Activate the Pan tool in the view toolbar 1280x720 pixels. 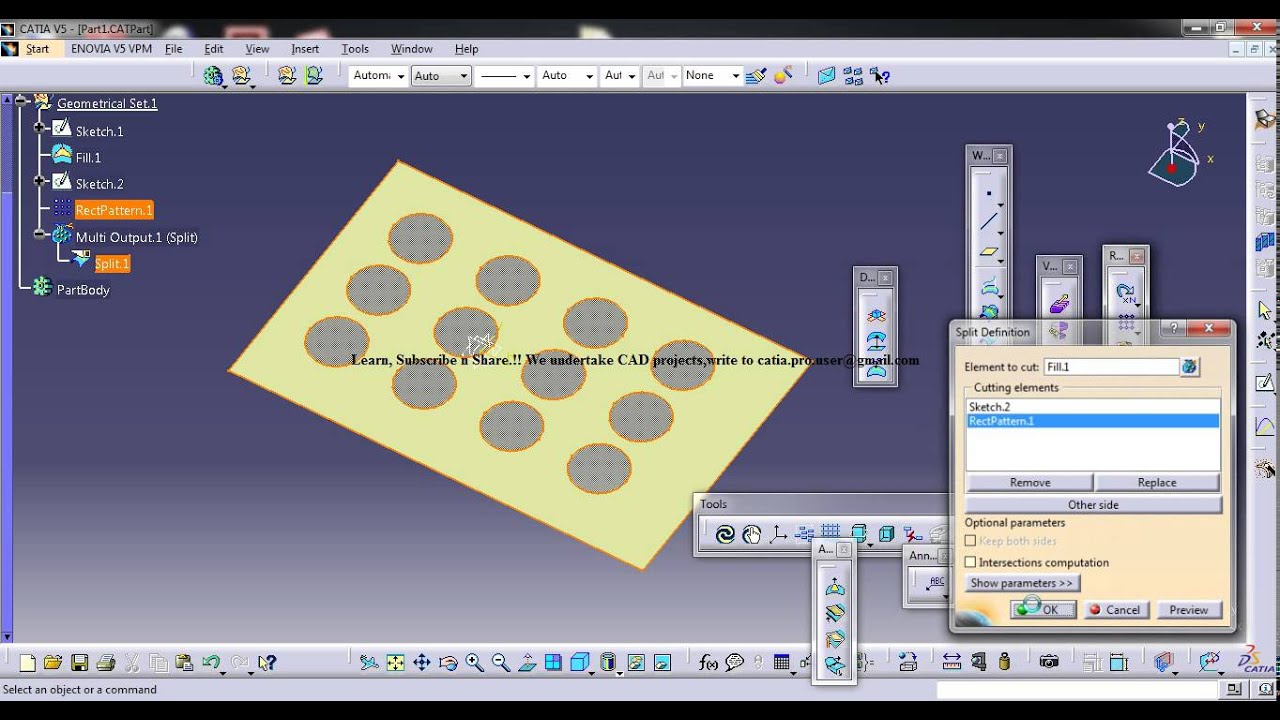422,662
